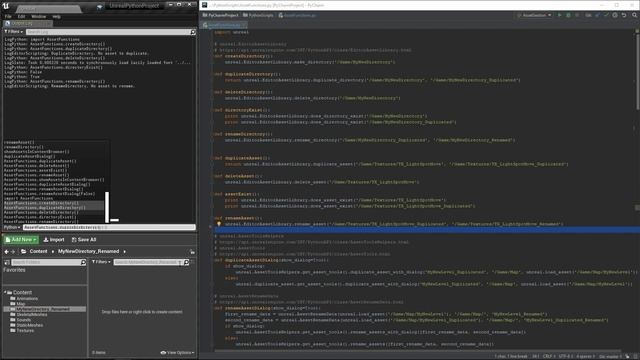Click the Search Folders magnifier icon
640x360 pixels.
83,262
